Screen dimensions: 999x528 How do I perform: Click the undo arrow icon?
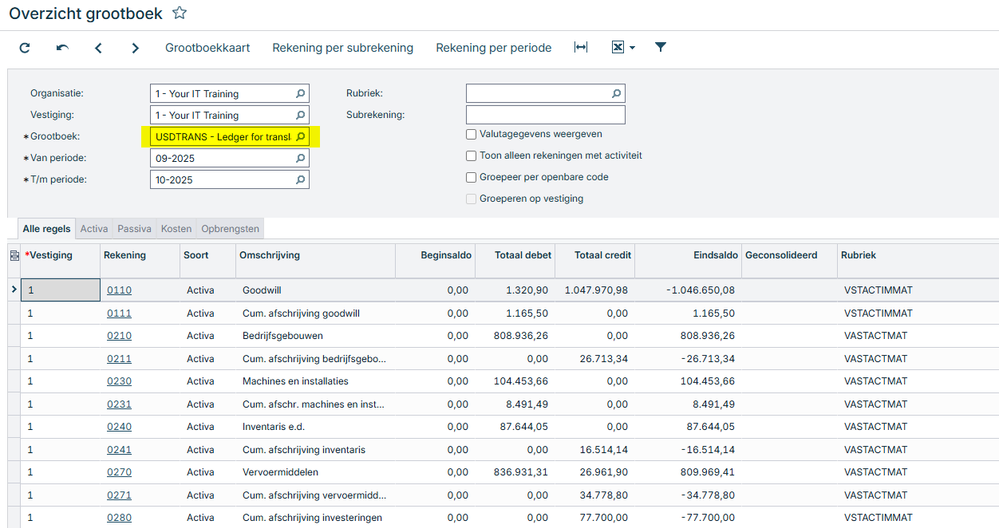click(62, 48)
